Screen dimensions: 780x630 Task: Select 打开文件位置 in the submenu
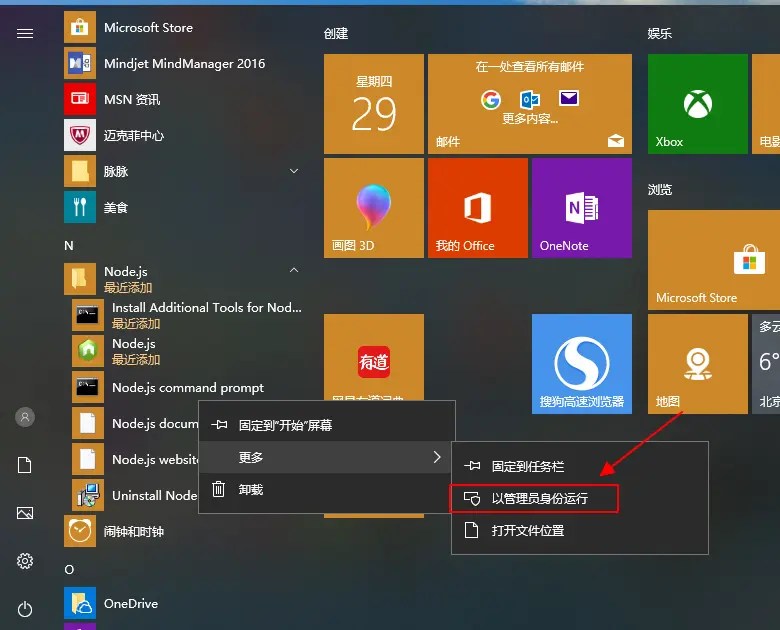[x=580, y=530]
